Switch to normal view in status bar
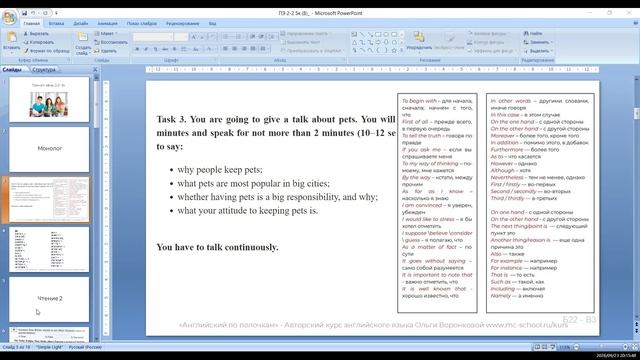 click(x=537, y=347)
